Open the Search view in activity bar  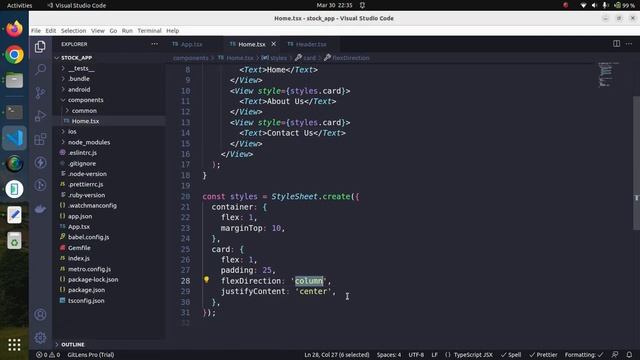point(40,70)
